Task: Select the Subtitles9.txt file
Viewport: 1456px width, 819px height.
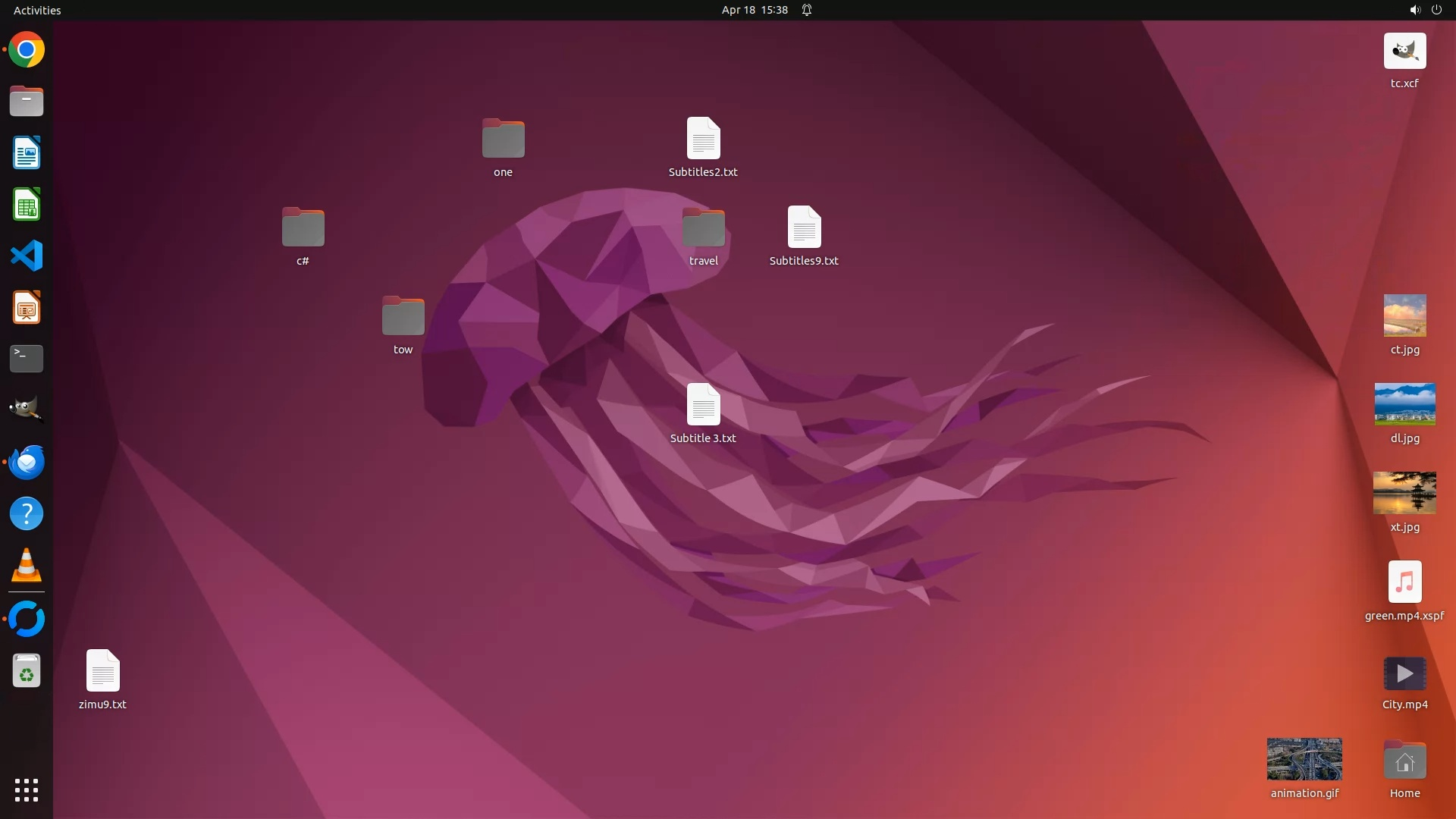Action: [x=804, y=227]
